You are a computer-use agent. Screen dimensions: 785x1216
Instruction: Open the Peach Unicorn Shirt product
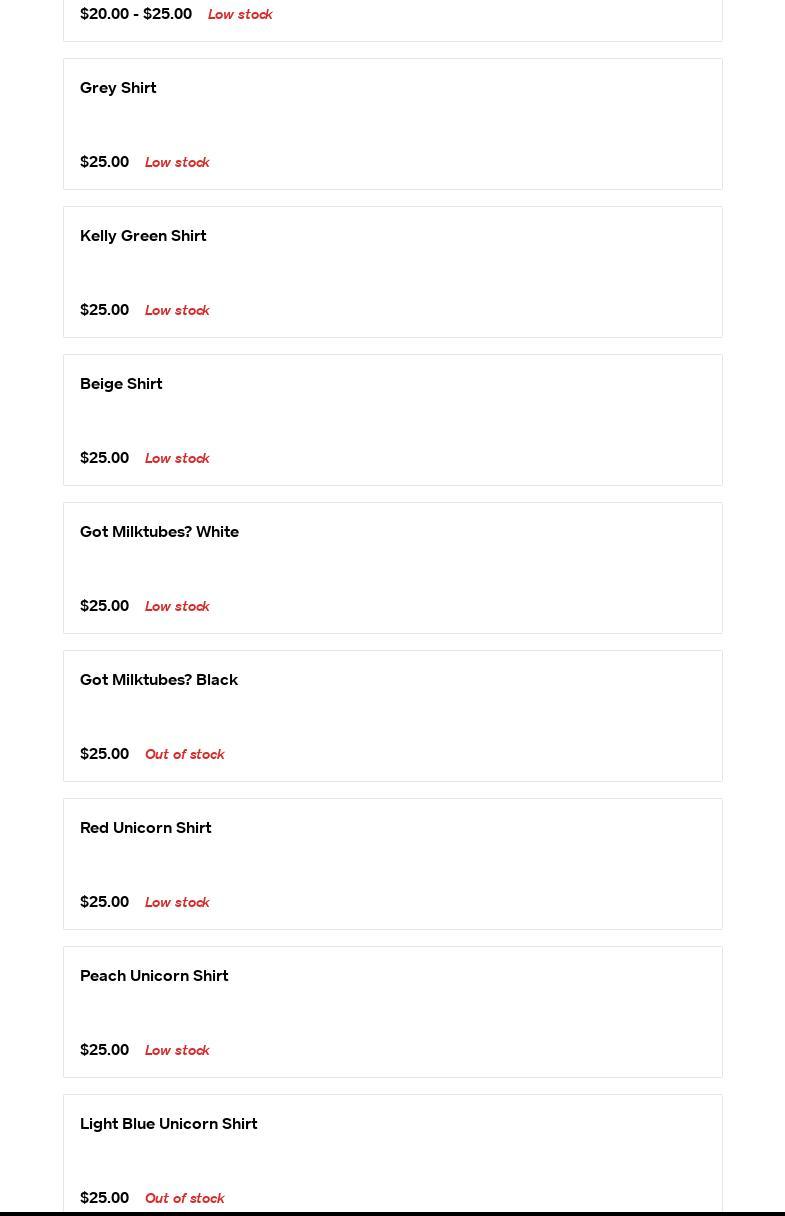154,976
